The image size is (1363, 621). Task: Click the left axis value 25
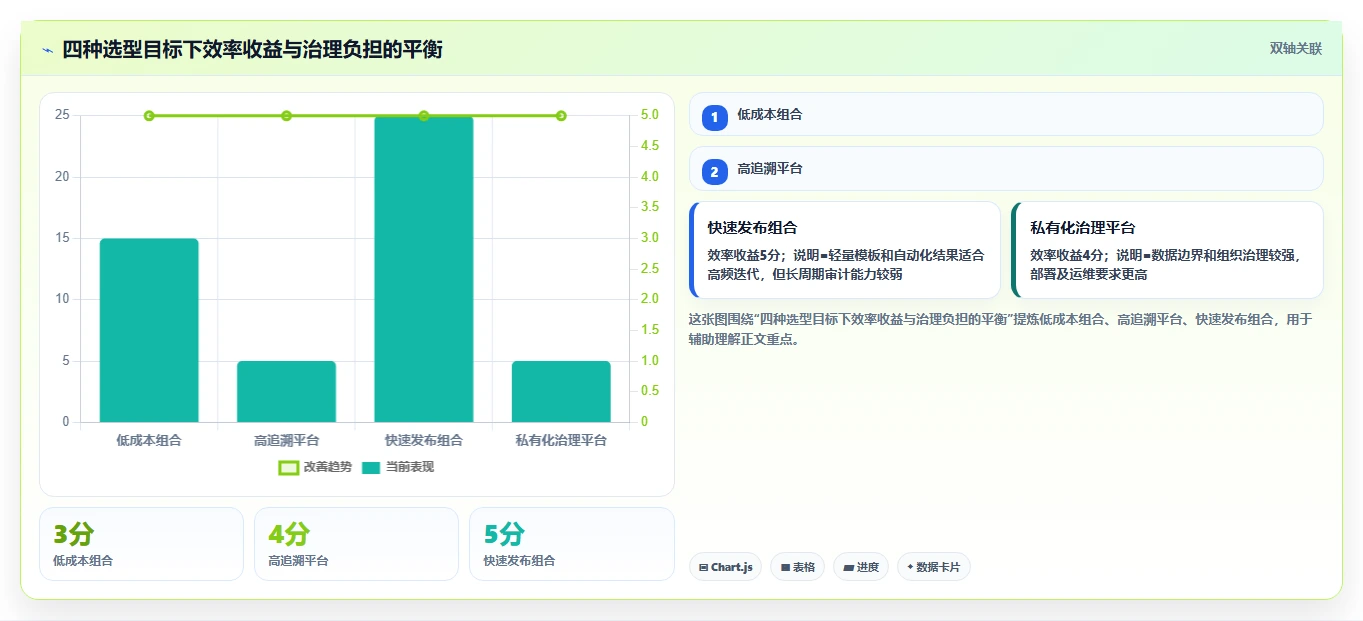point(62,115)
